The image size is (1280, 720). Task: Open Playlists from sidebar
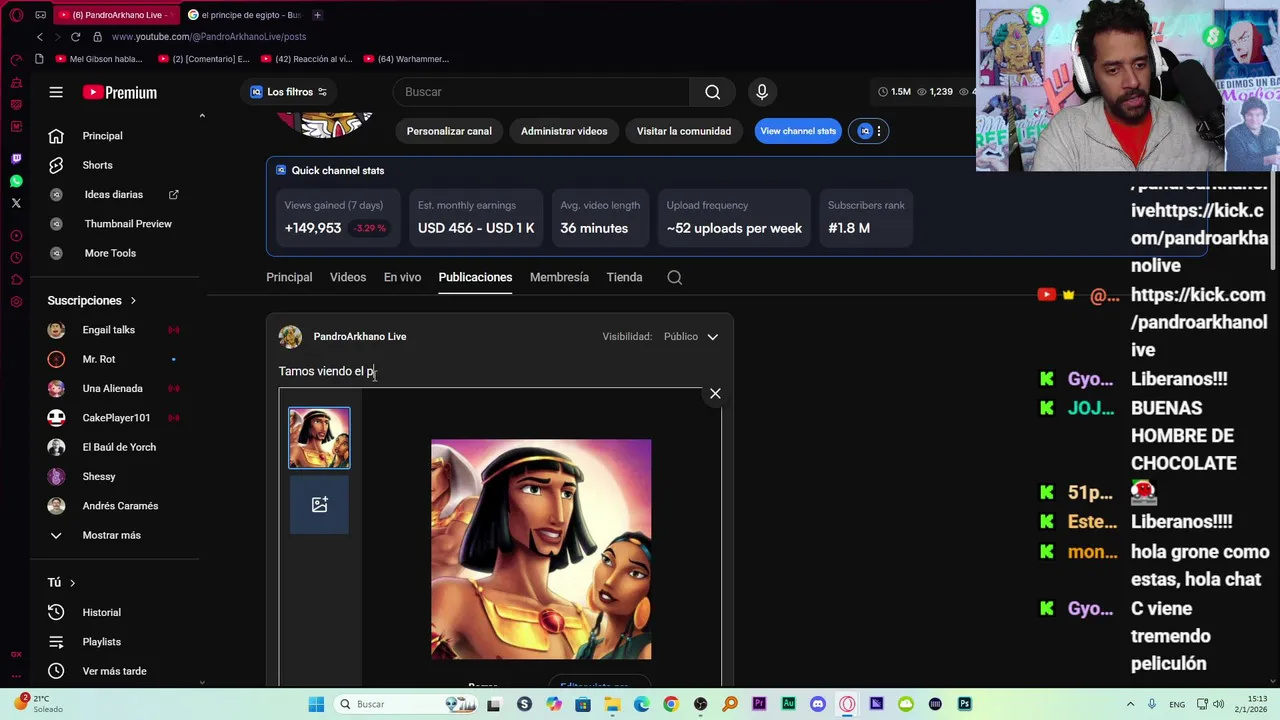101,642
